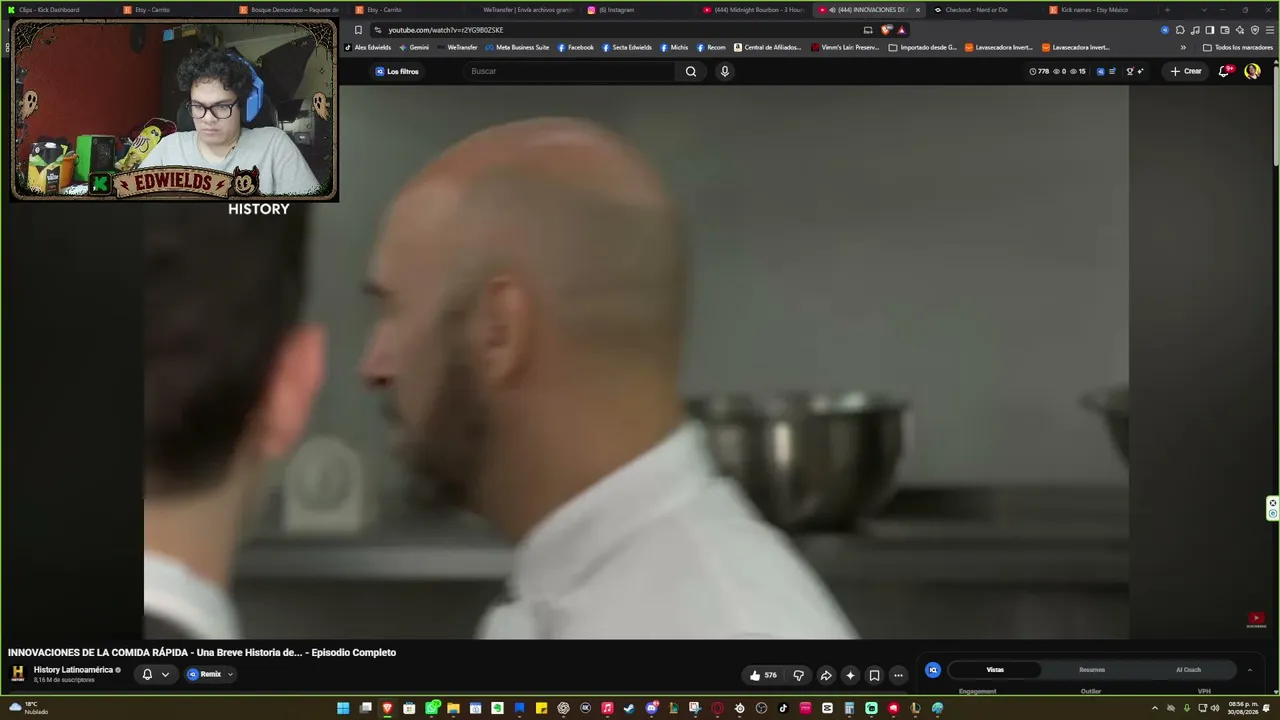The image size is (1280, 720).
Task: Click the floating side-panel icon at right edge
Action: [x=1272, y=508]
